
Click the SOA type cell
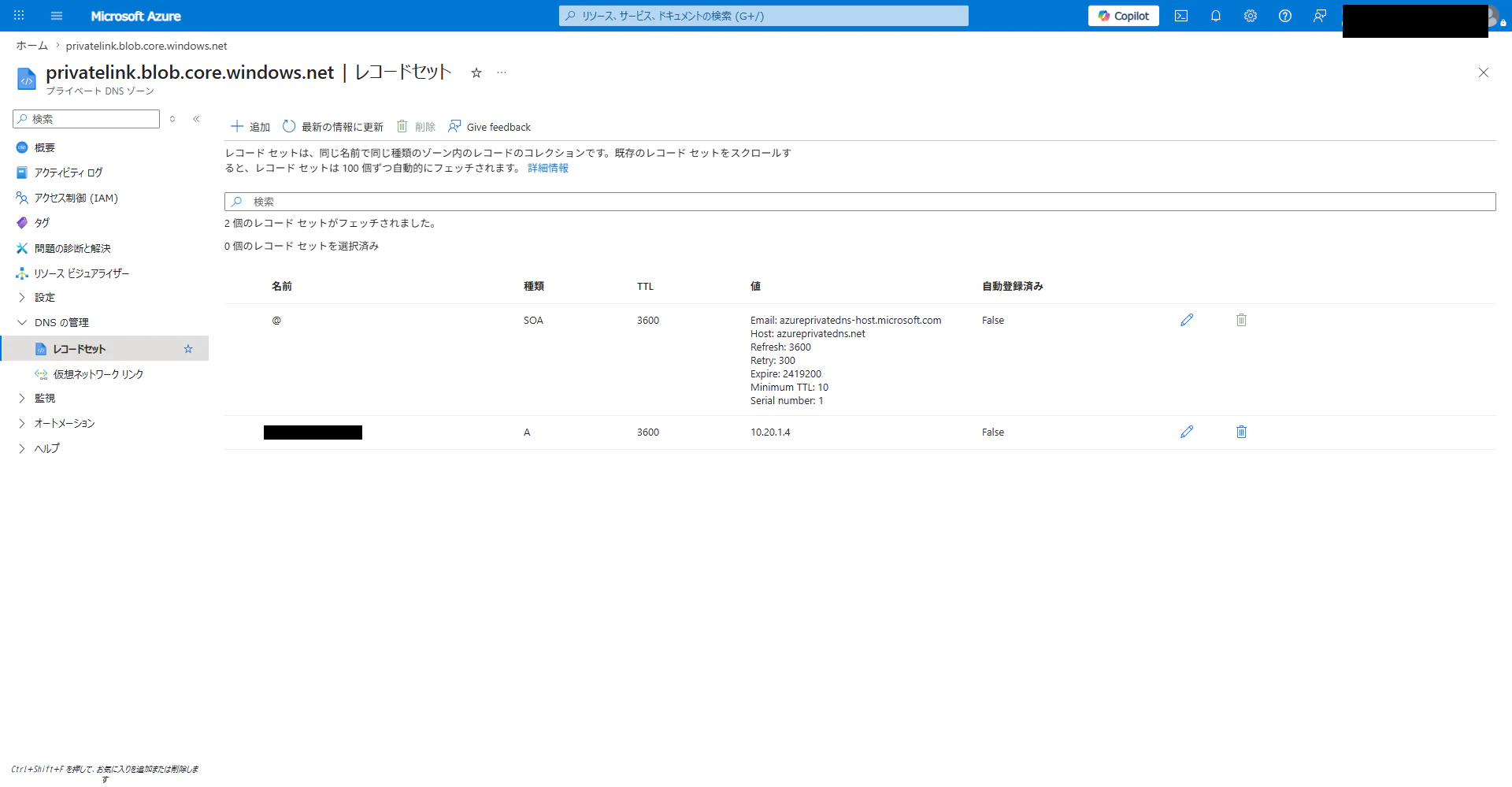point(533,321)
